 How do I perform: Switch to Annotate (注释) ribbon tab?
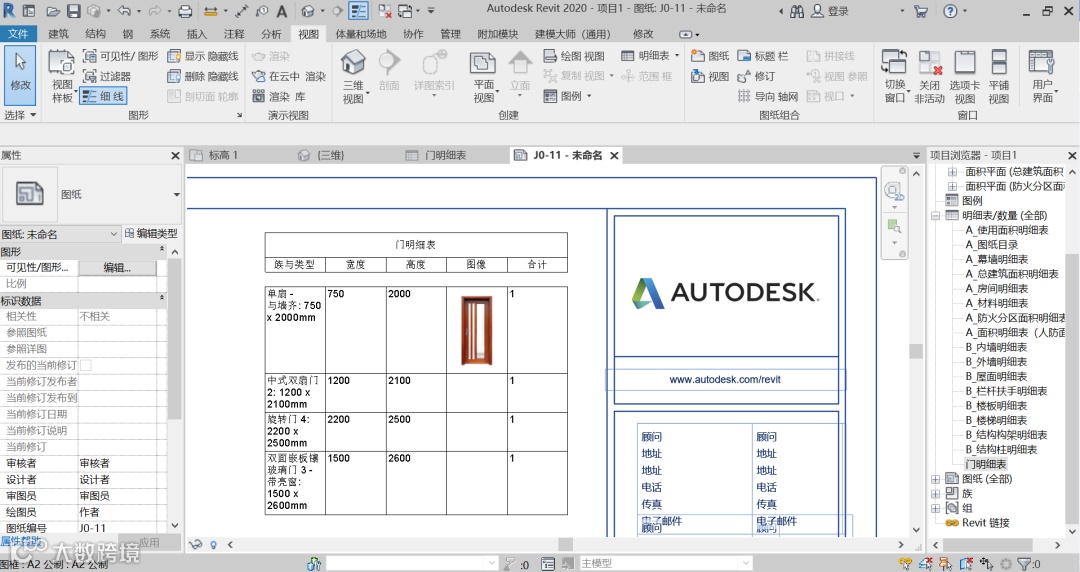tap(234, 34)
